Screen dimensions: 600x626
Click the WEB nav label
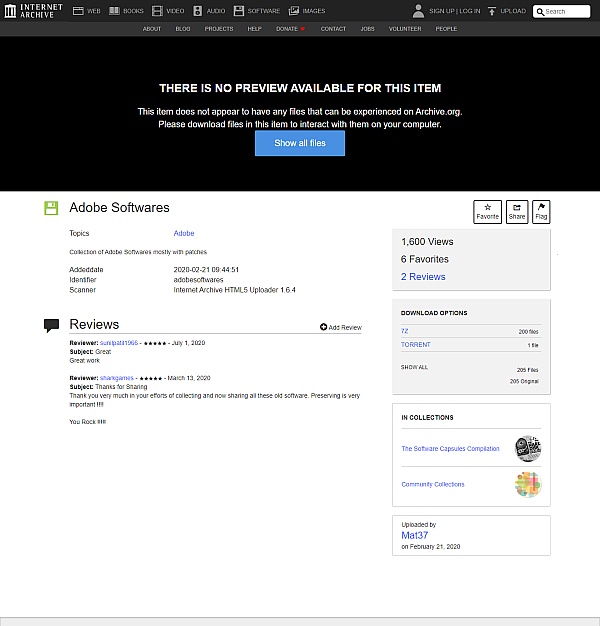pyautogui.click(x=94, y=11)
